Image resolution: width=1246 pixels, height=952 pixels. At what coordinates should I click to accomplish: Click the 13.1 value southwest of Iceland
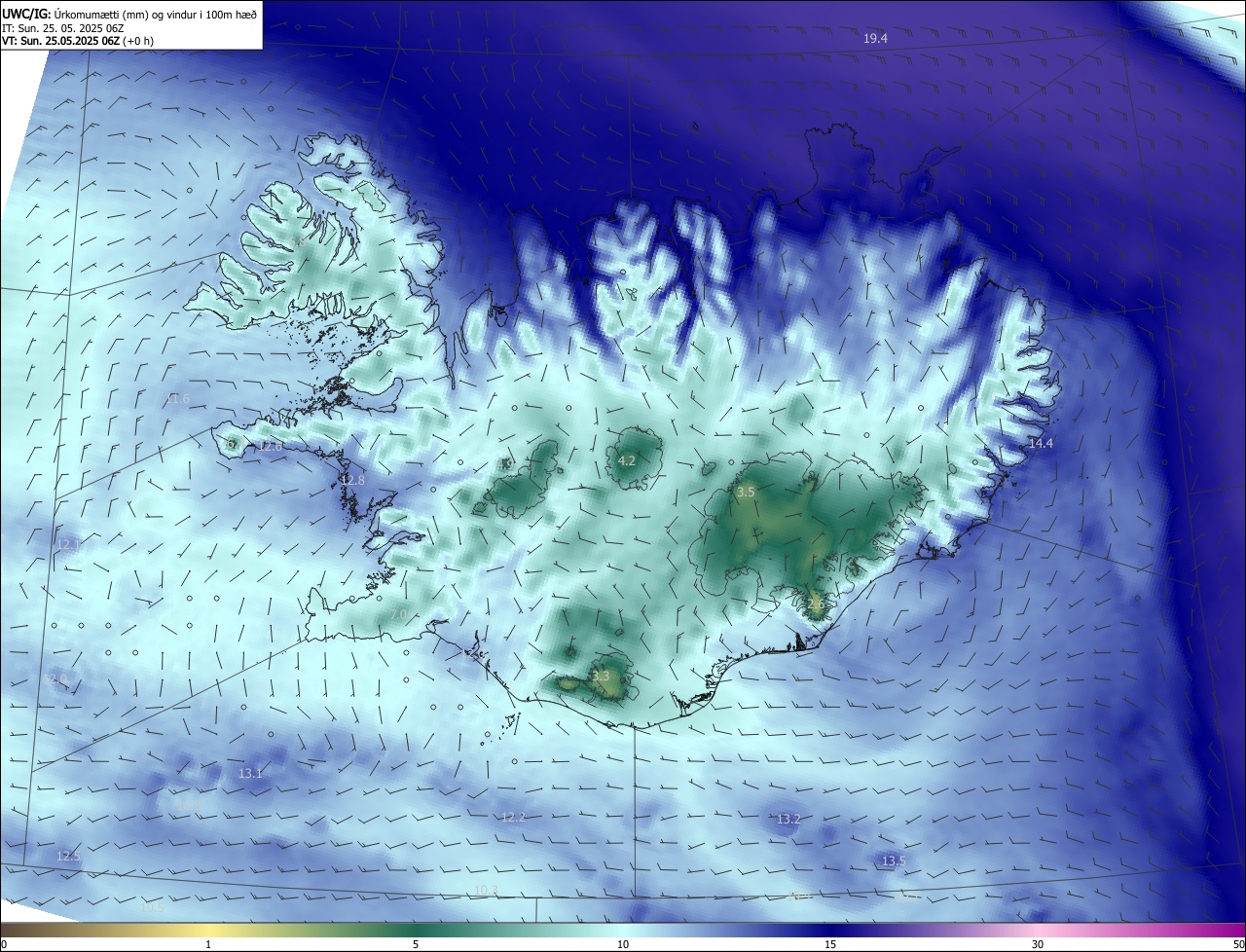250,773
